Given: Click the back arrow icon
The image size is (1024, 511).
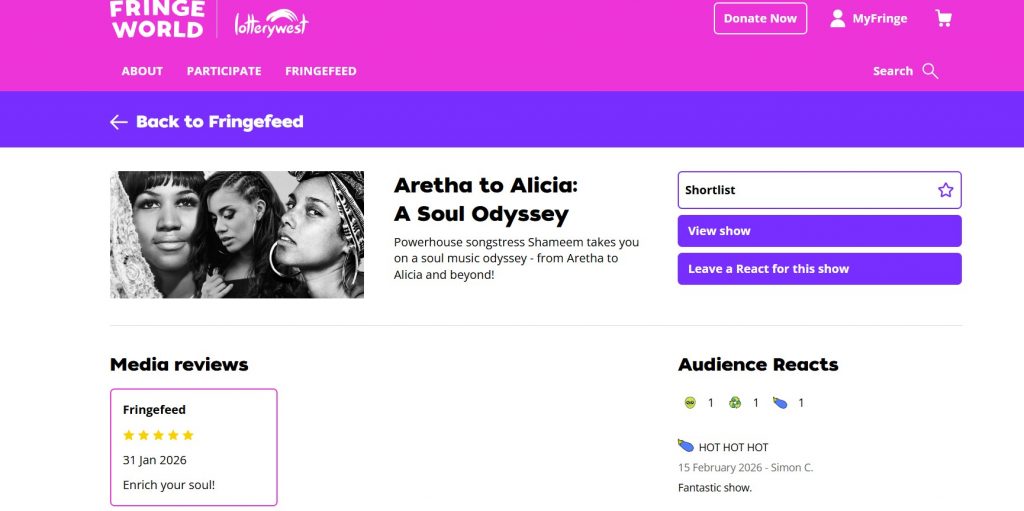Looking at the screenshot, I should (119, 122).
